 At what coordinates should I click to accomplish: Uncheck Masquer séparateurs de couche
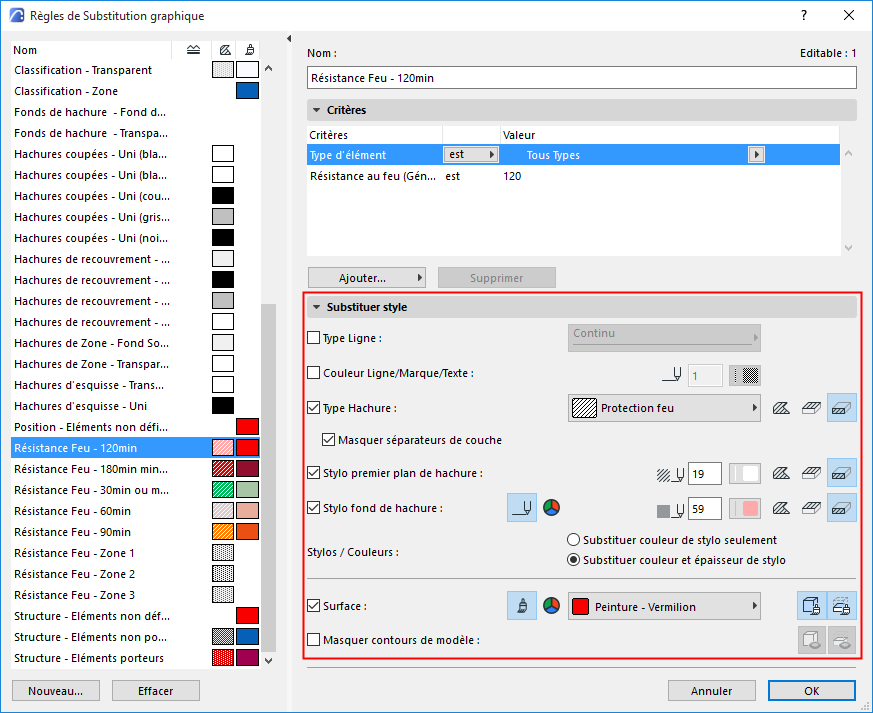click(x=328, y=440)
